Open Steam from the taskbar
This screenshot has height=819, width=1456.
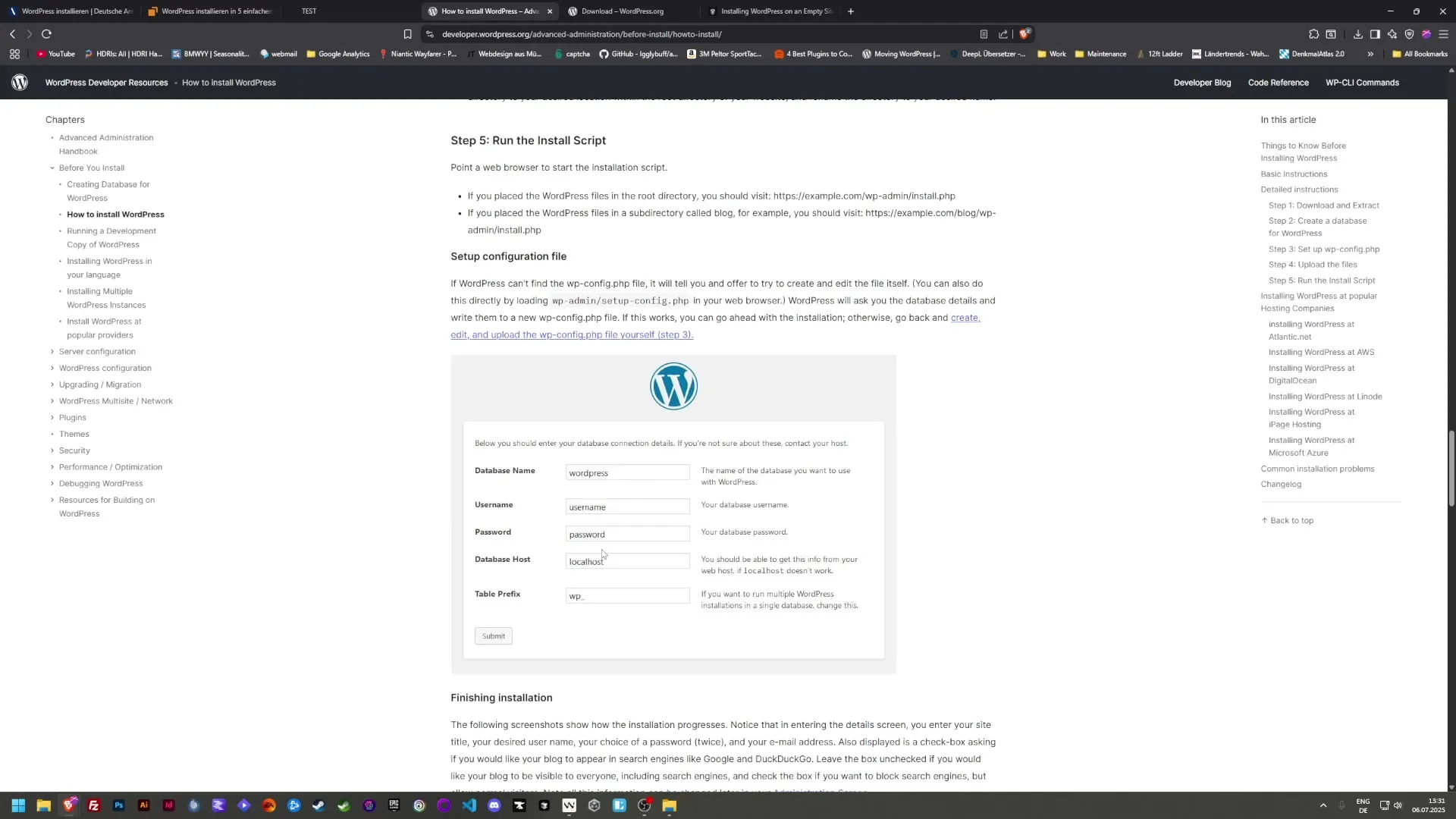318,805
